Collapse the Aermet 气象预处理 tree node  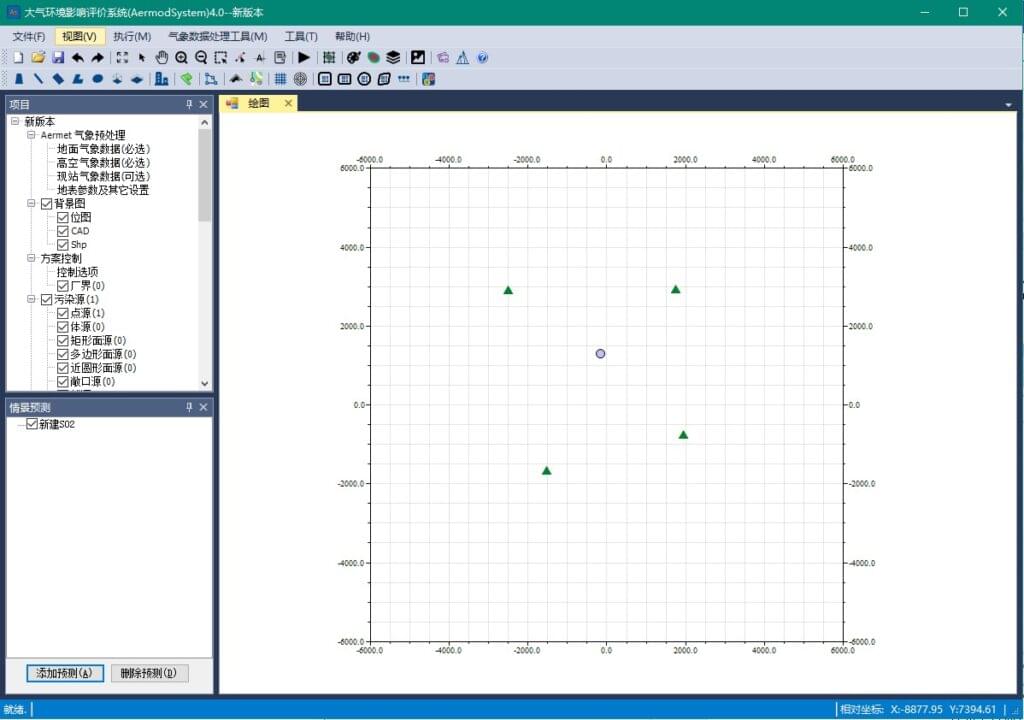[31, 135]
